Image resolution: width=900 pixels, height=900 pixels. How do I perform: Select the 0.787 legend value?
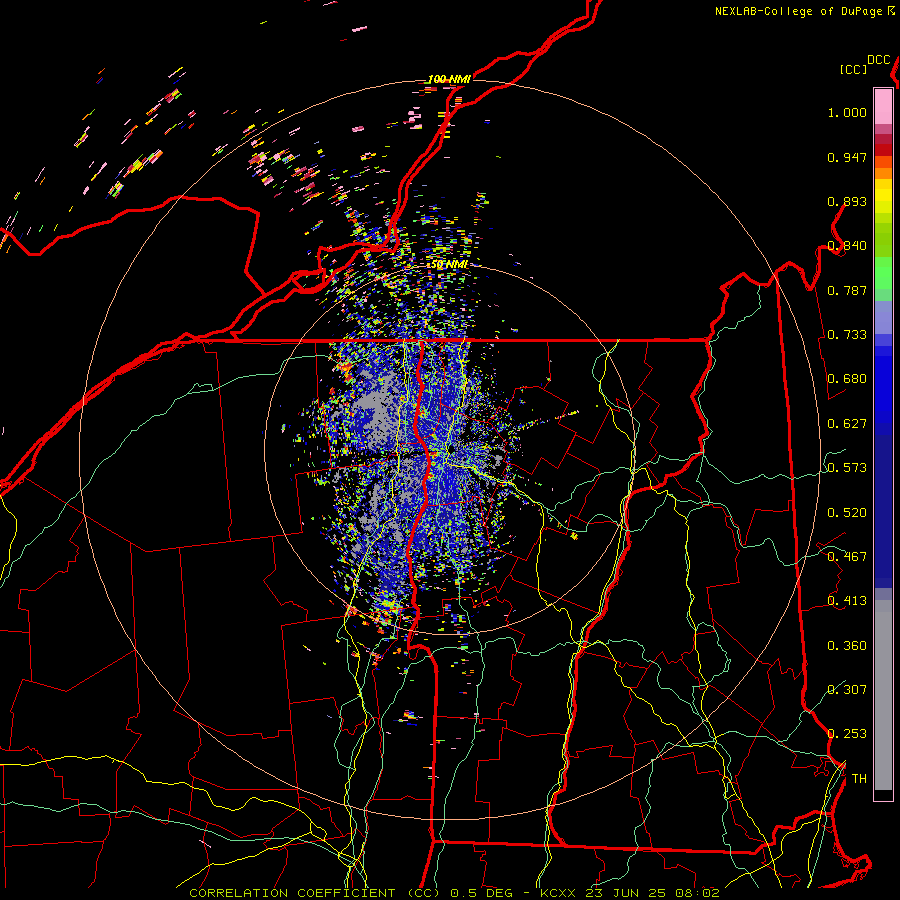pyautogui.click(x=847, y=290)
